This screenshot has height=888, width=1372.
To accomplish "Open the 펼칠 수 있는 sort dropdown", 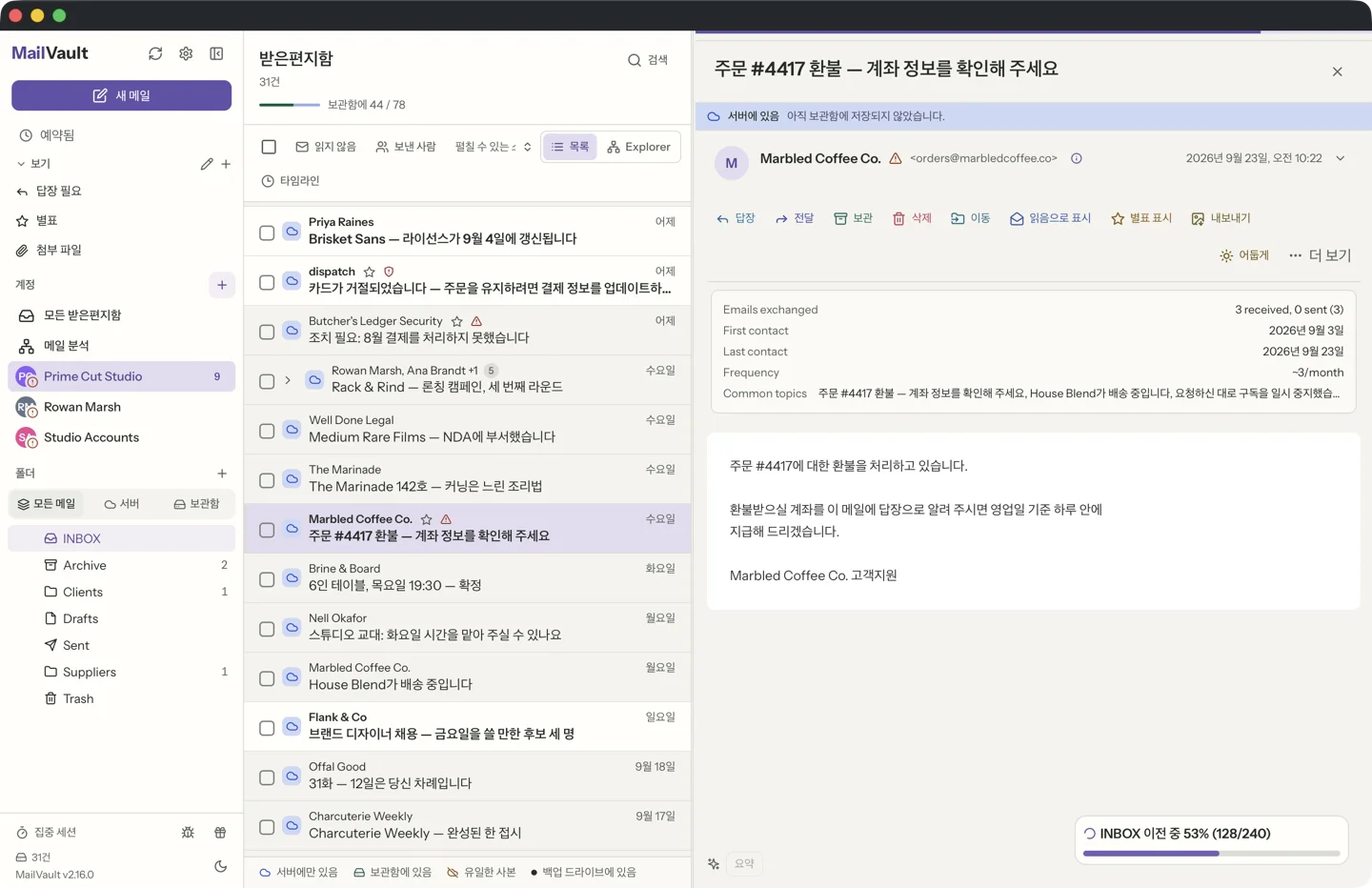I will [493, 147].
